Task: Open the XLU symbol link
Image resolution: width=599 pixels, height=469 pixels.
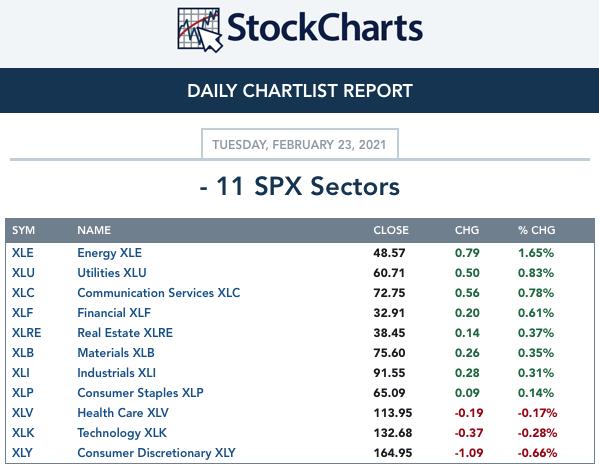Action: point(23,273)
